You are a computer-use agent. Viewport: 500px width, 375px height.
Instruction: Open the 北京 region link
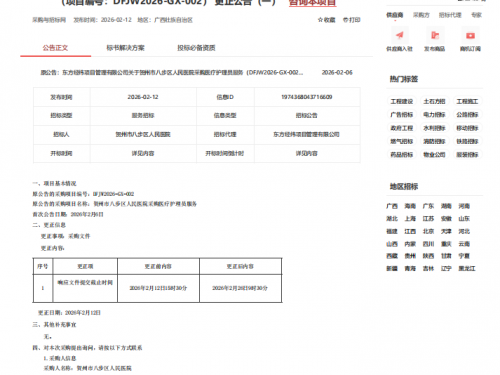[428, 231]
